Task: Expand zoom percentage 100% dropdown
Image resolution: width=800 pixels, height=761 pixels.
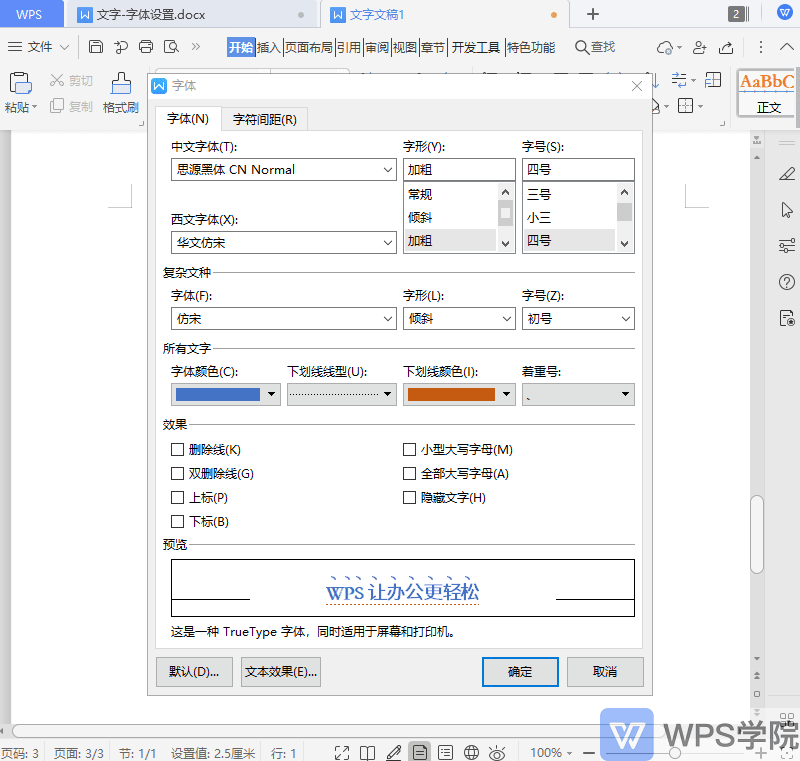Action: (551, 752)
